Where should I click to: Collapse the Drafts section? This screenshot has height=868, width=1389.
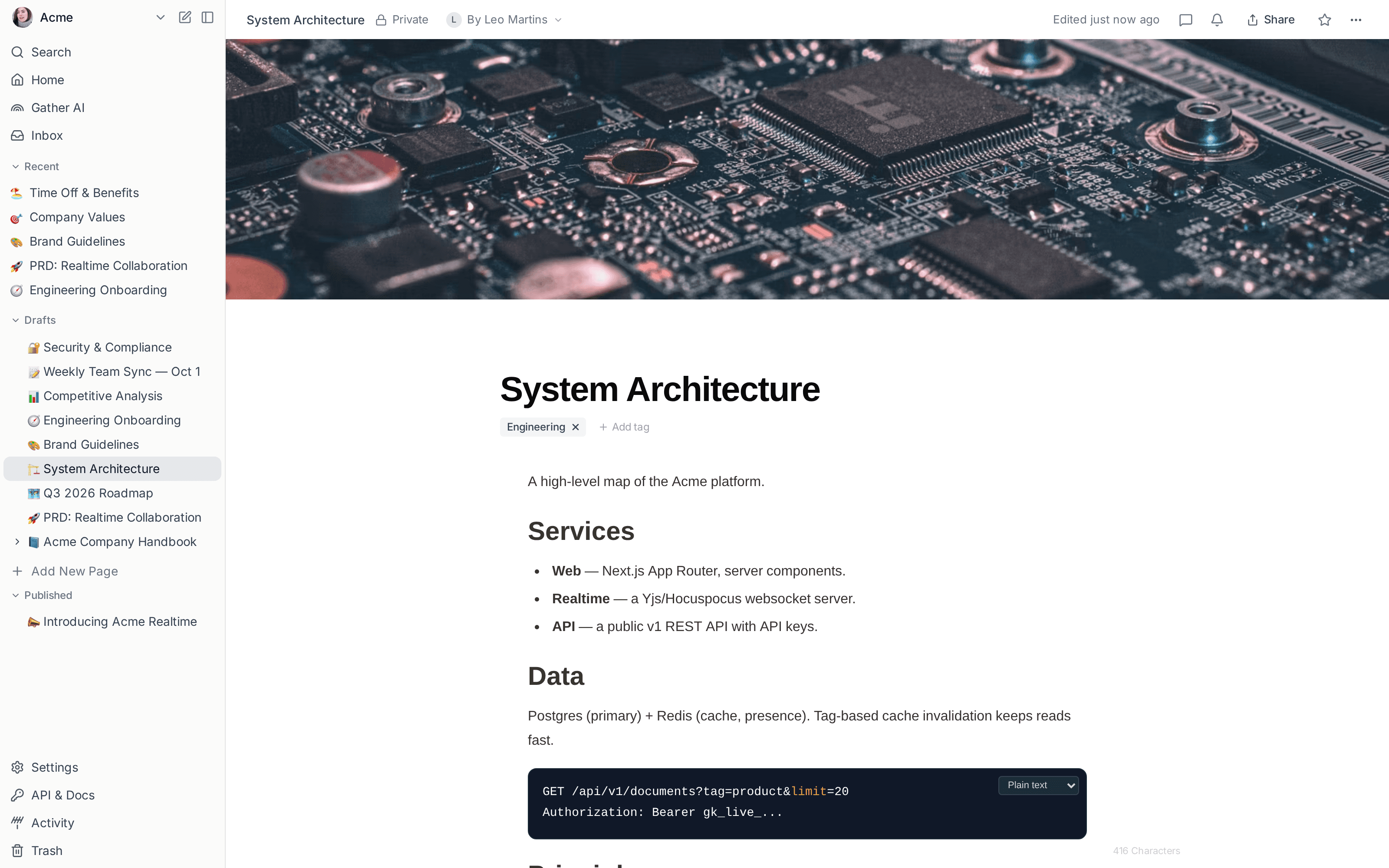pyautogui.click(x=34, y=320)
